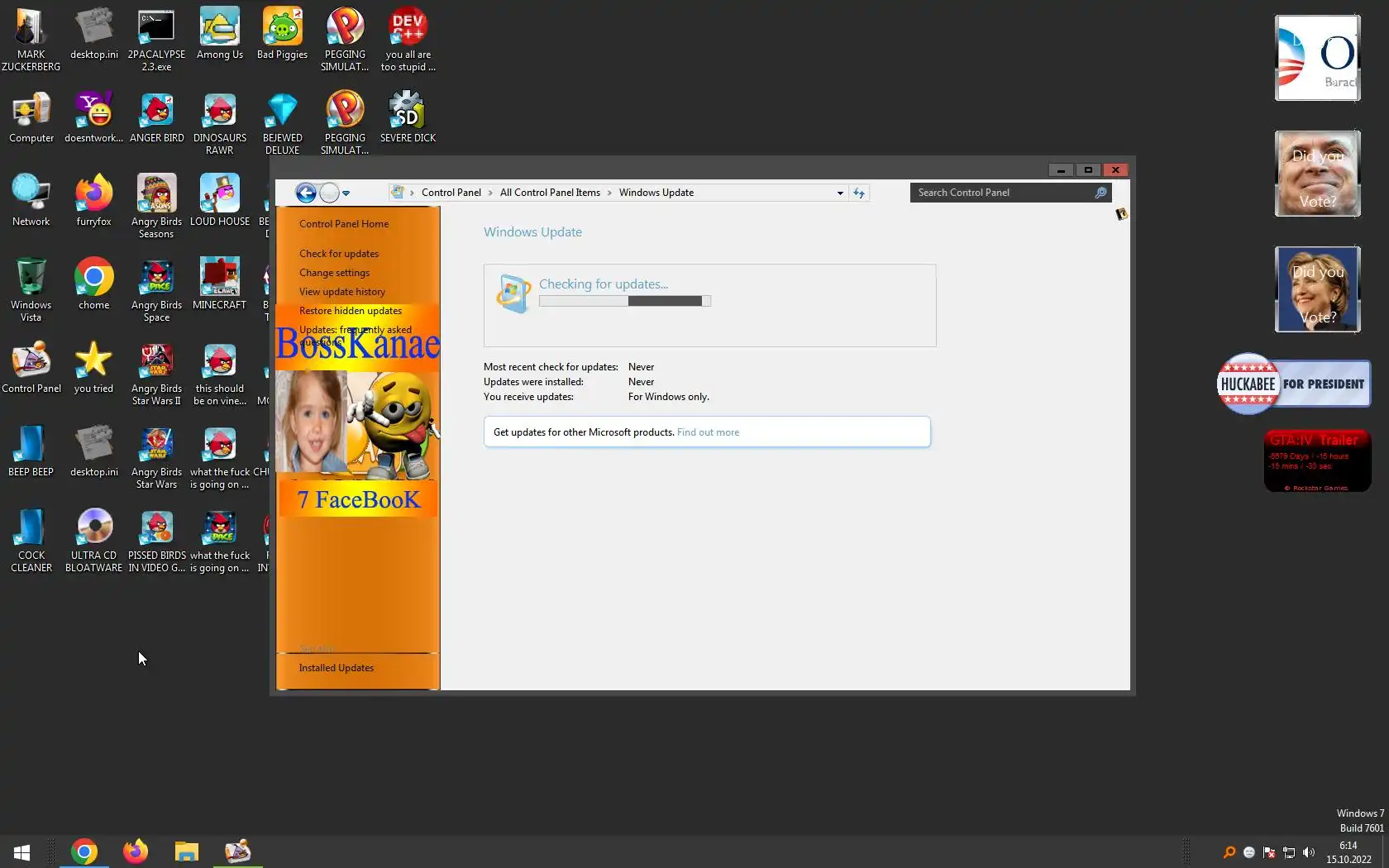Image resolution: width=1389 pixels, height=868 pixels.
Task: Click the 'Find out more' link
Action: [708, 432]
